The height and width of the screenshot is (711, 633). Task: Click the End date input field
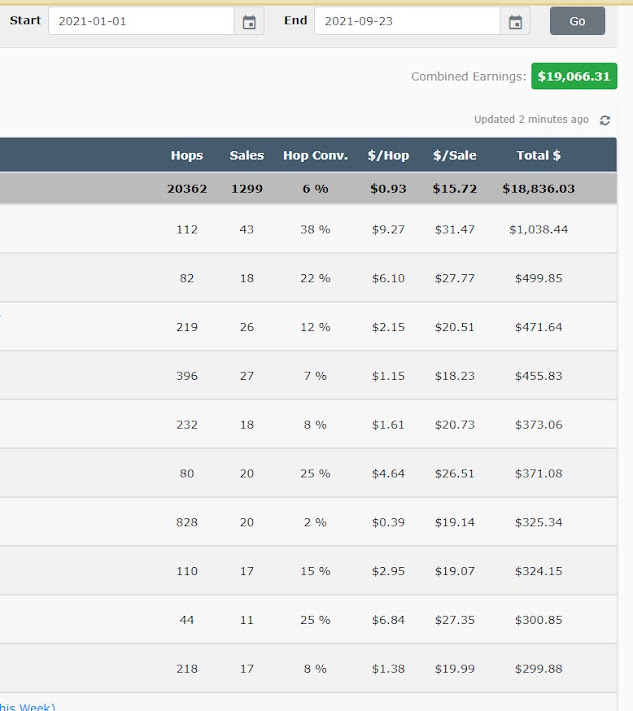[x=407, y=21]
